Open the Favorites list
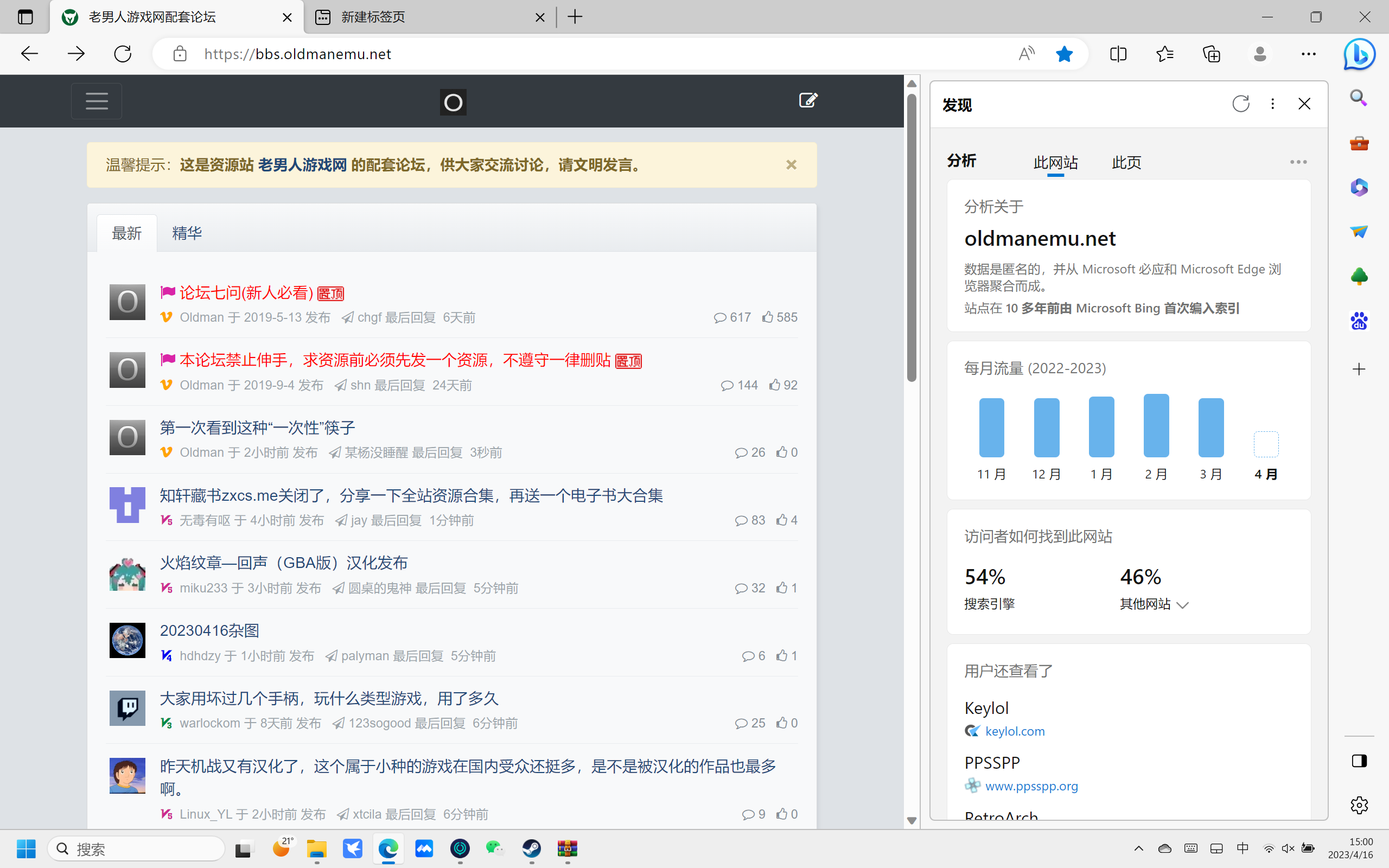The width and height of the screenshot is (1389, 868). (x=1164, y=54)
